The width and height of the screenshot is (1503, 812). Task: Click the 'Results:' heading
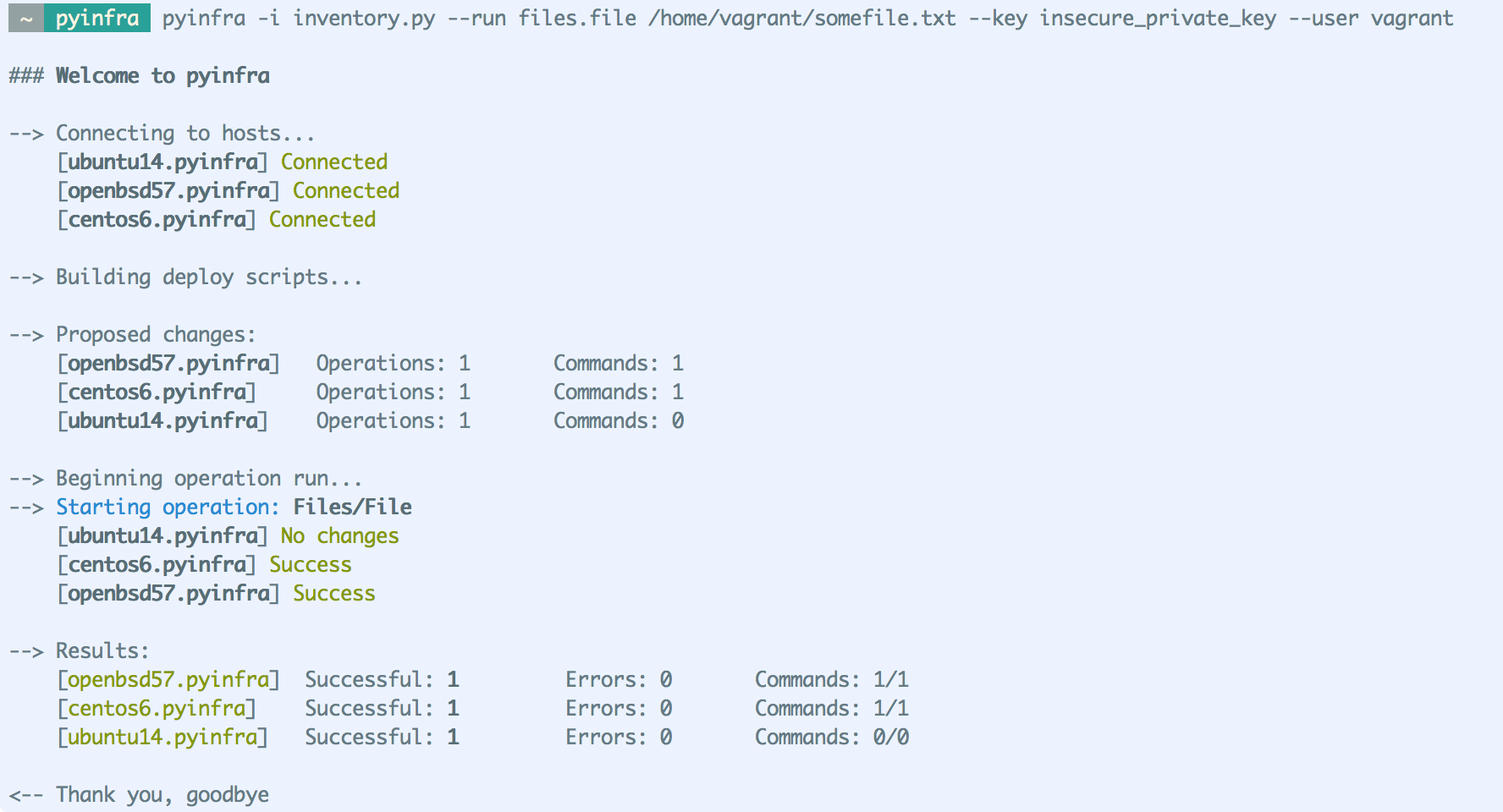[102, 650]
